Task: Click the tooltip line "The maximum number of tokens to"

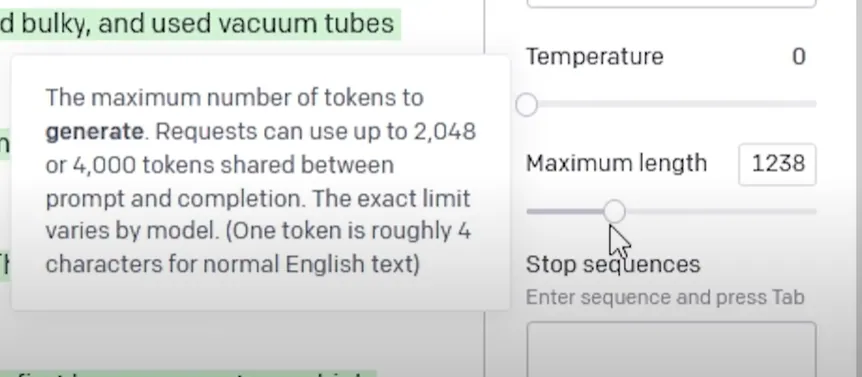Action: [x=234, y=98]
